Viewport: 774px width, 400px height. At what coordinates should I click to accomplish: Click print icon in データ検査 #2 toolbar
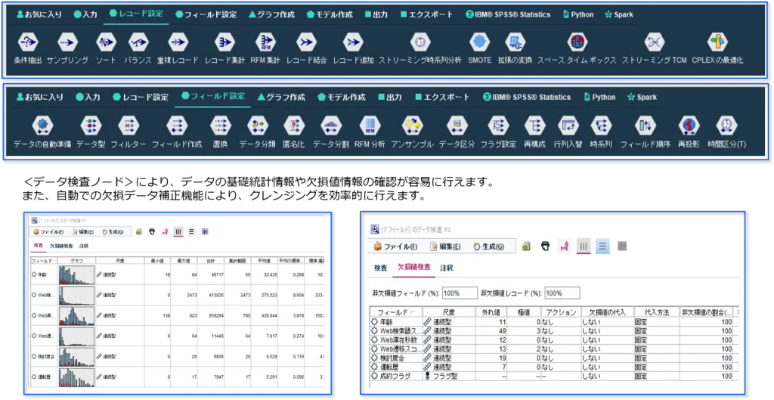546,246
